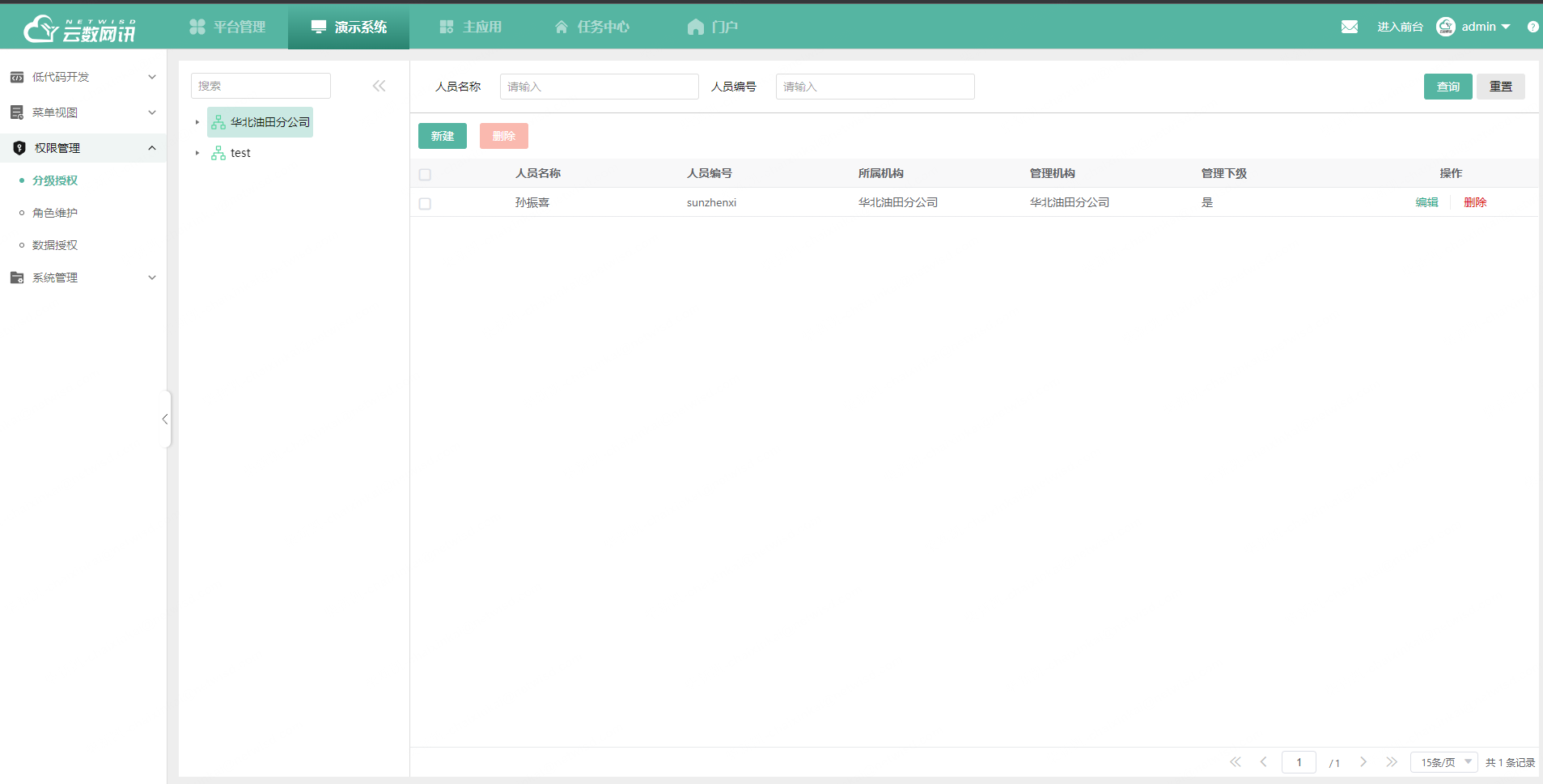Go to last page of results
Screen dimensions: 1543x784
point(1391,762)
